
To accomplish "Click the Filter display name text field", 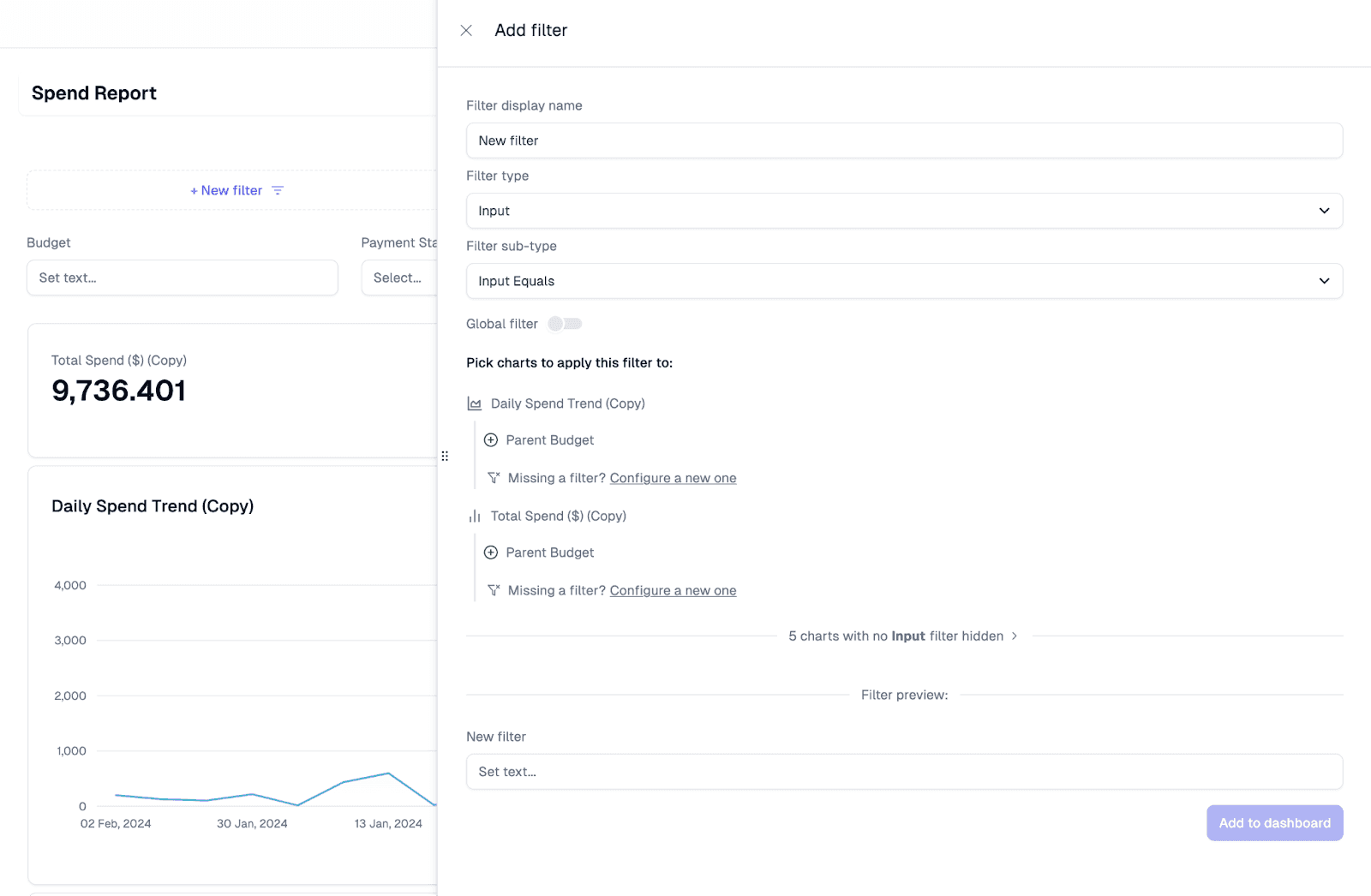I will [x=904, y=140].
